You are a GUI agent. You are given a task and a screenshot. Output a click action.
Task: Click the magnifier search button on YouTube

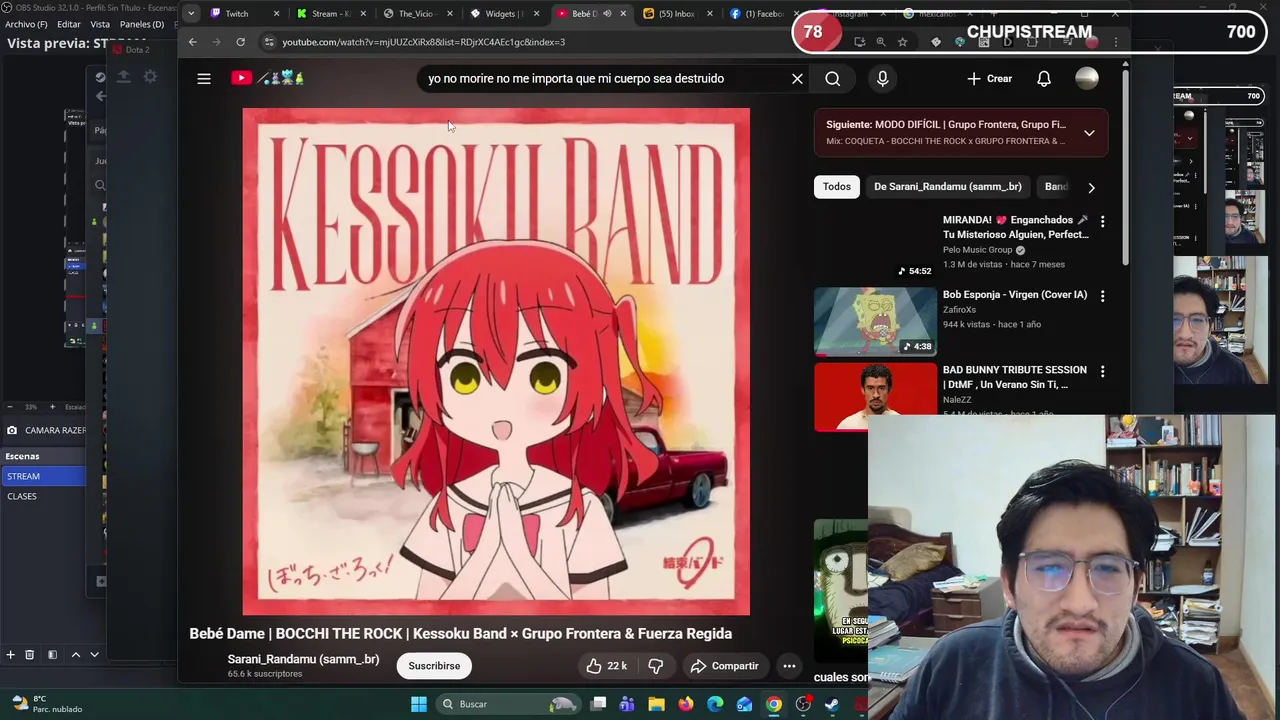click(832, 78)
